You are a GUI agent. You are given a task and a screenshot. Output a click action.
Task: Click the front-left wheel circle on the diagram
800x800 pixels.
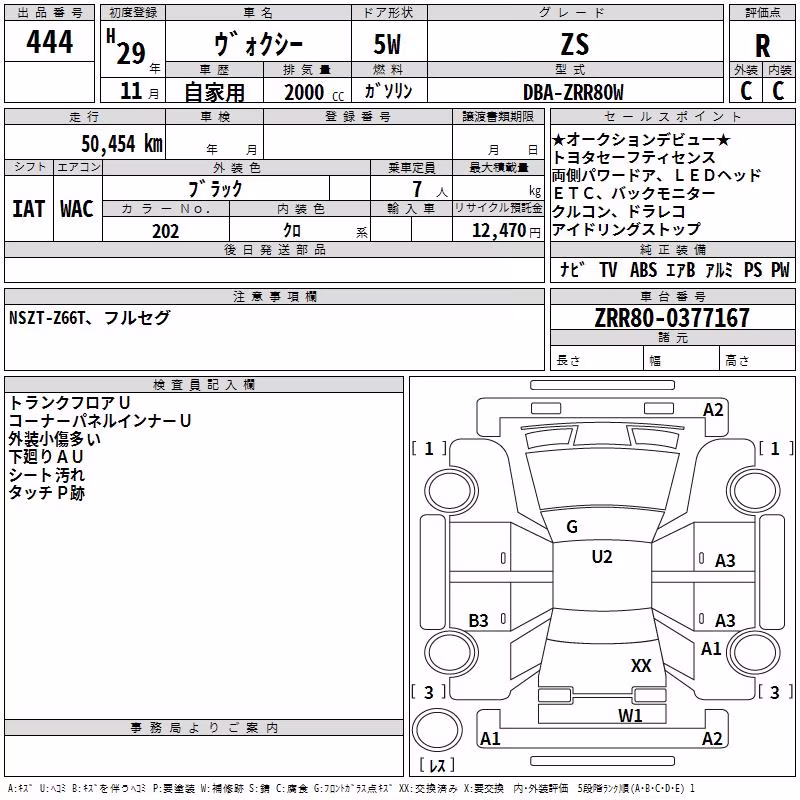451,492
